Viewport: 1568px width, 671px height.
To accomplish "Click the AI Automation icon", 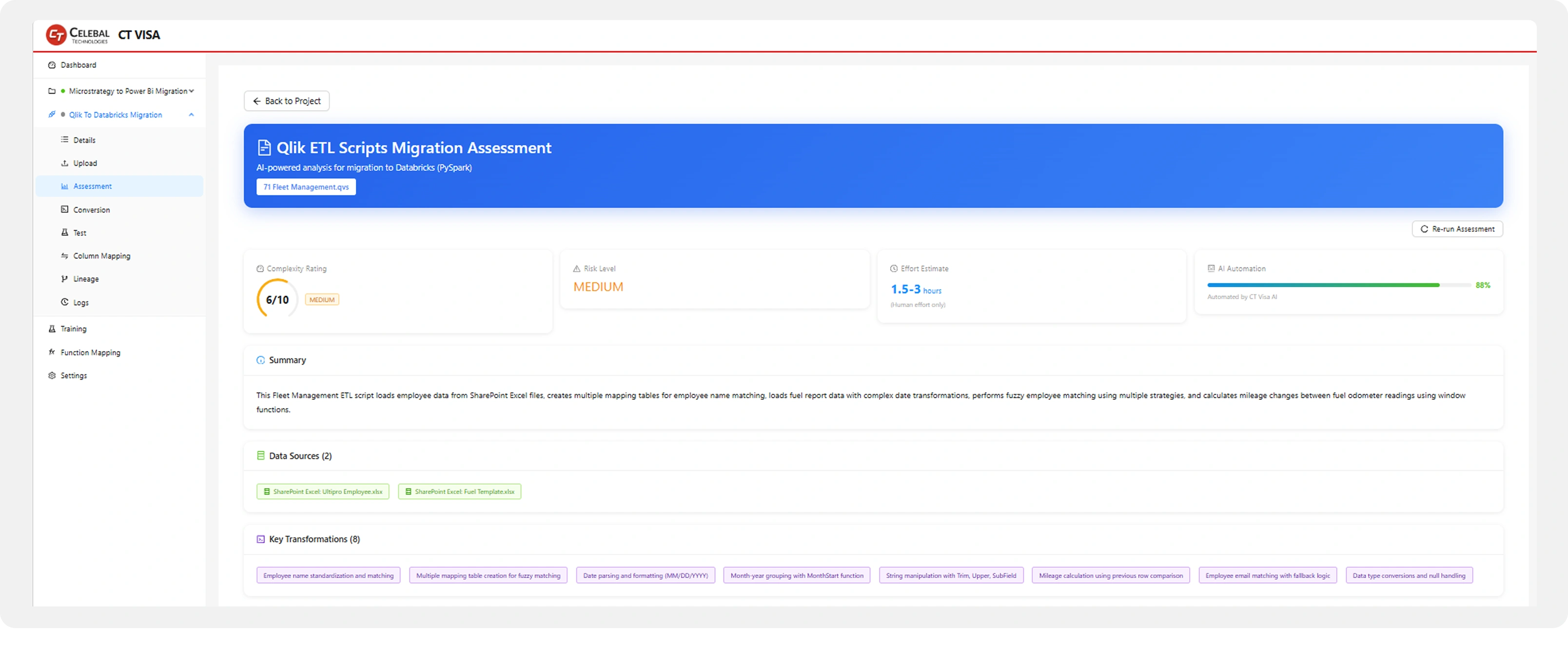I will click(x=1211, y=269).
